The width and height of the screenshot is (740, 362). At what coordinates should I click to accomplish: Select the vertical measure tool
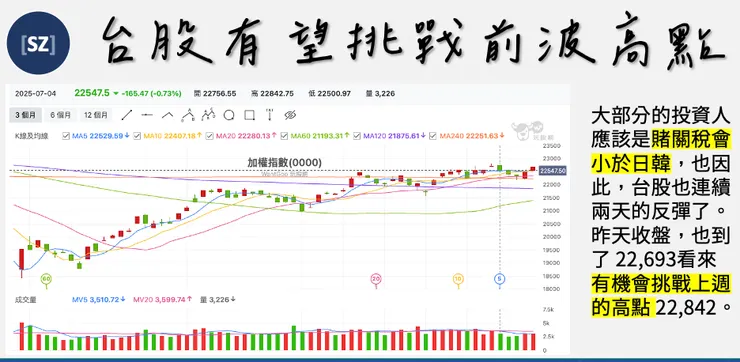(x=270, y=115)
